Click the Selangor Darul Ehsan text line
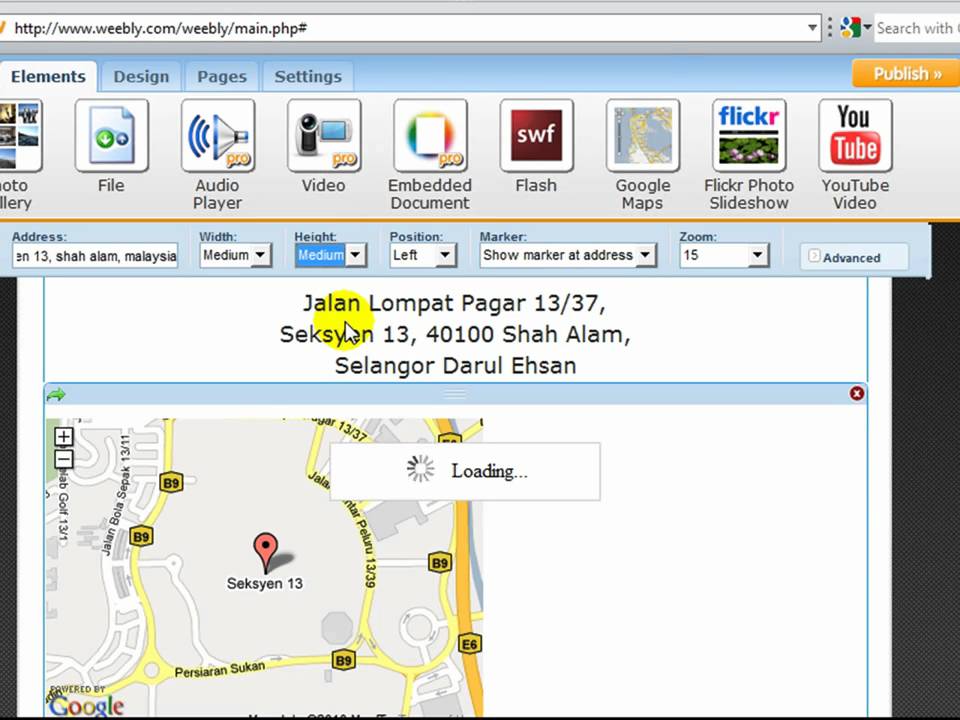This screenshot has width=960, height=720. [456, 366]
